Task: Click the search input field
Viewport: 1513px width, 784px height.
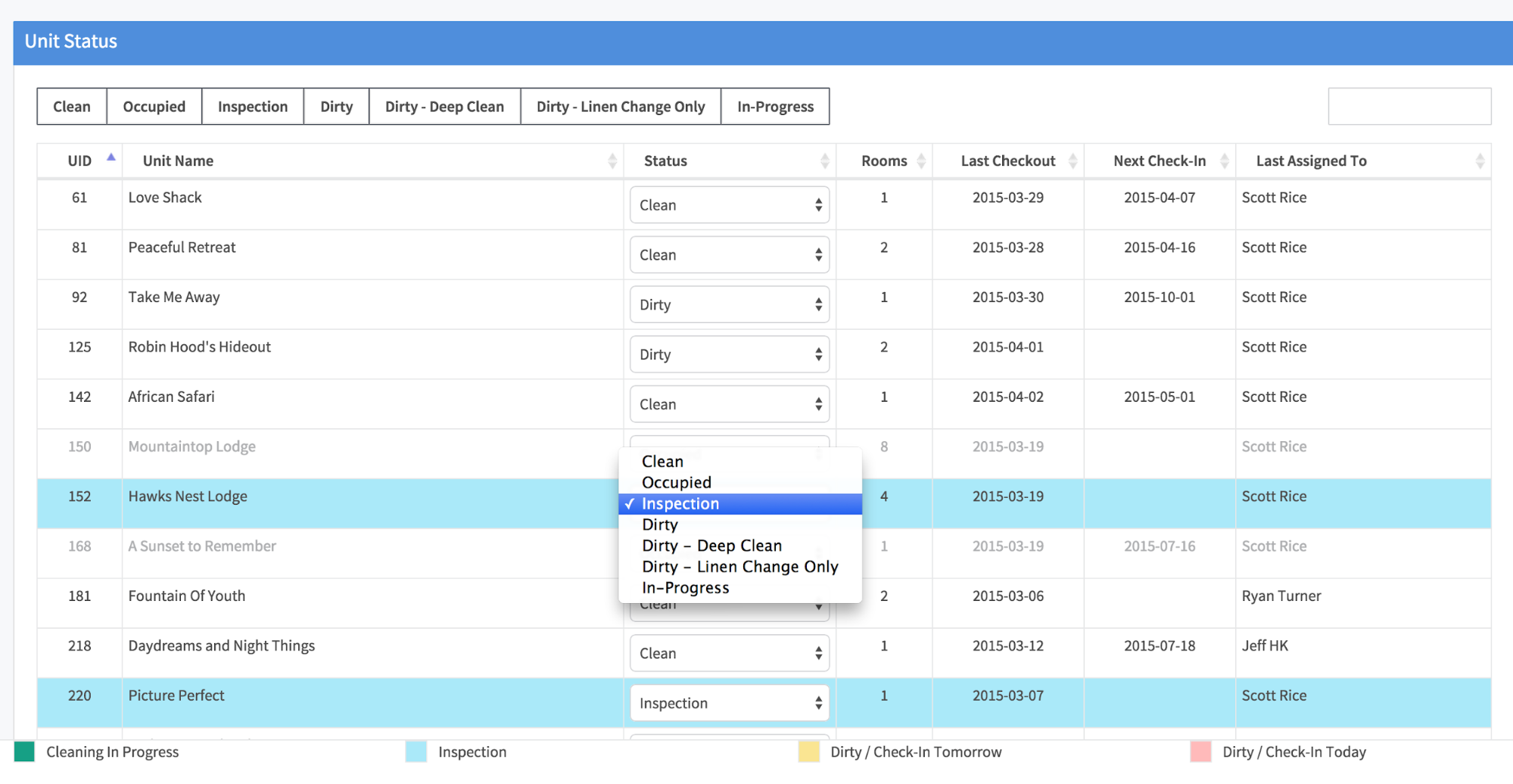Action: click(1409, 107)
